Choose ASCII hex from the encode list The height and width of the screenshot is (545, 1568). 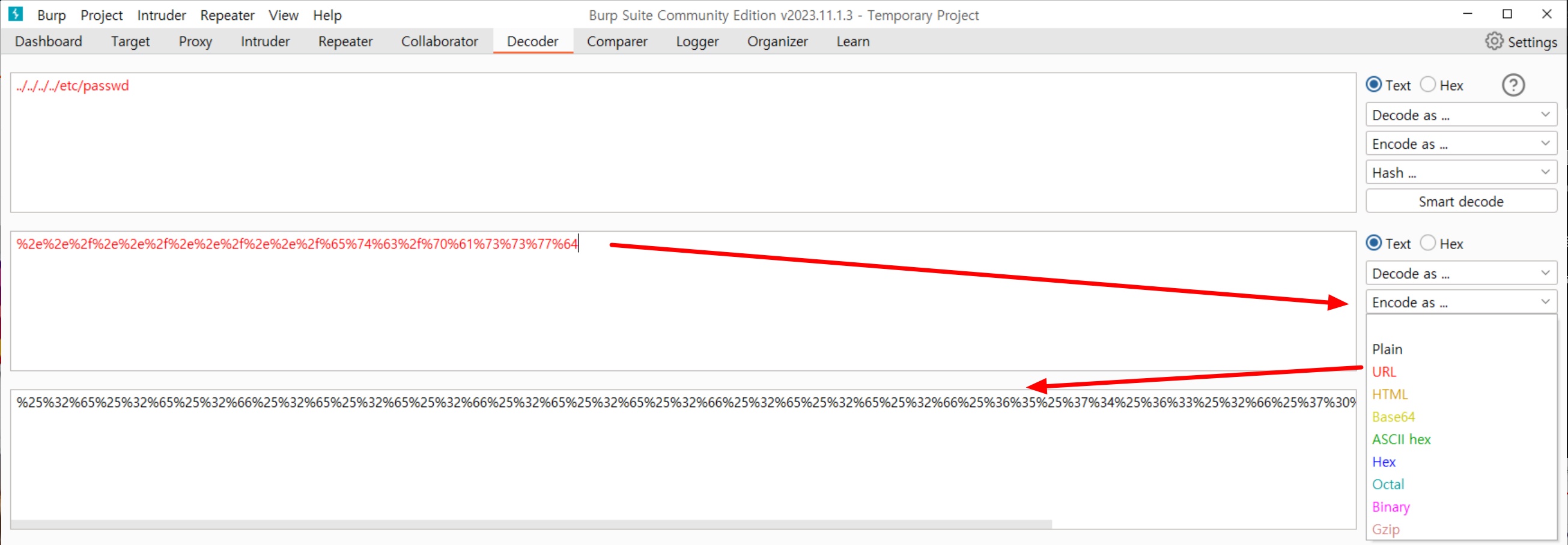click(x=1461, y=439)
